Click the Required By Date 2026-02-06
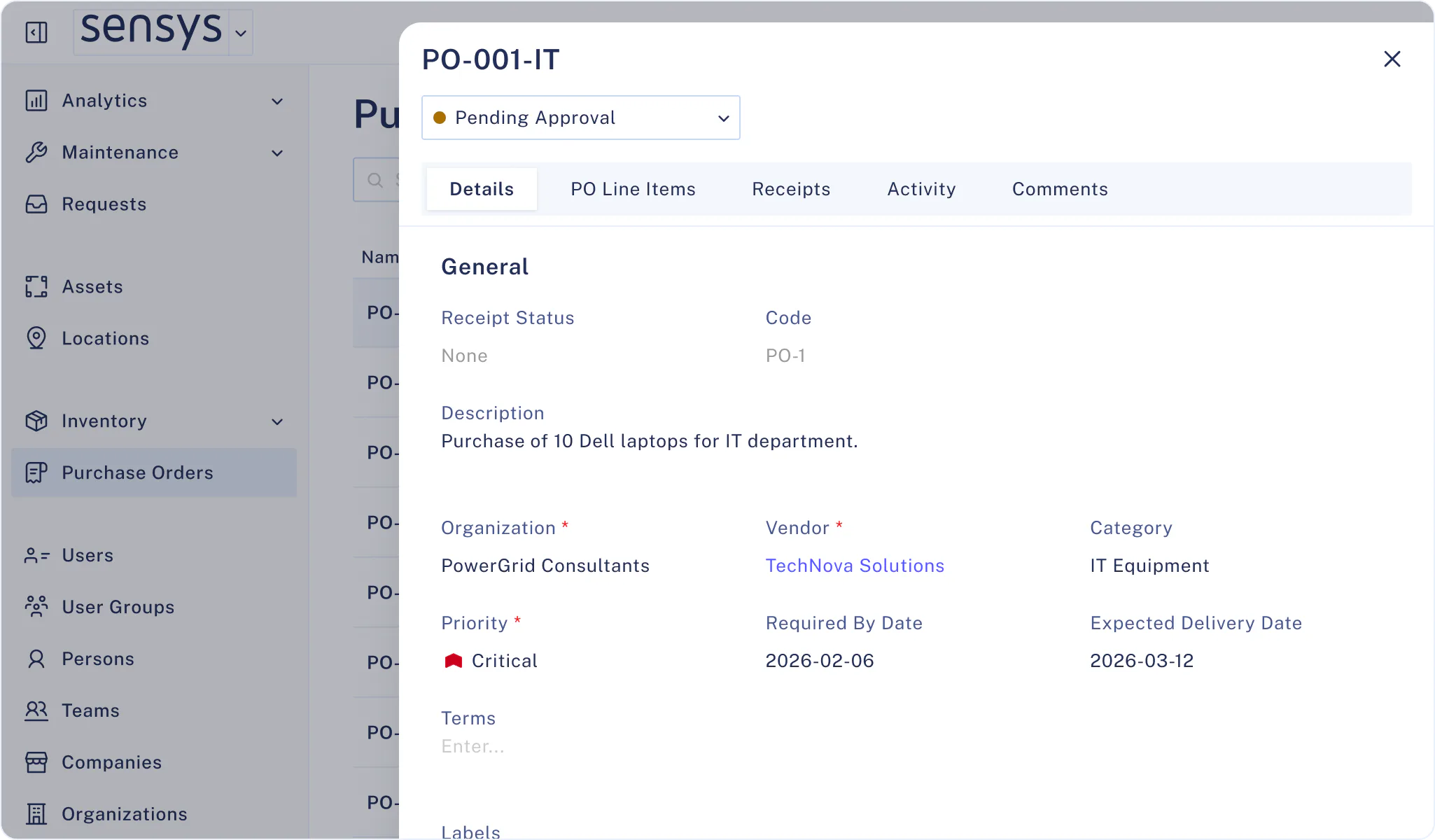The height and width of the screenshot is (840, 1435). [820, 661]
